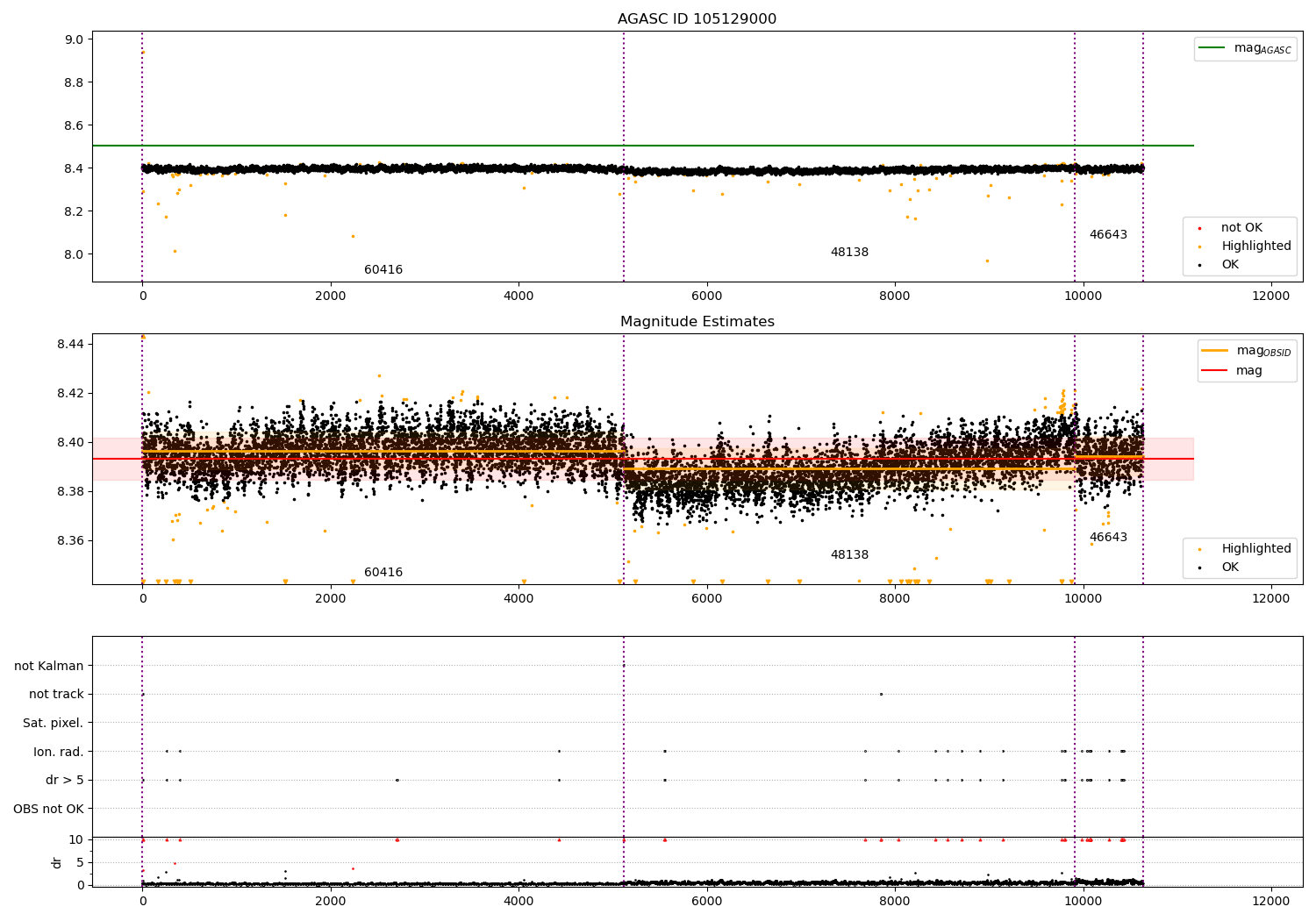Click the red "mag" legend entry in middle plot
1316x921 pixels.
1232,370
